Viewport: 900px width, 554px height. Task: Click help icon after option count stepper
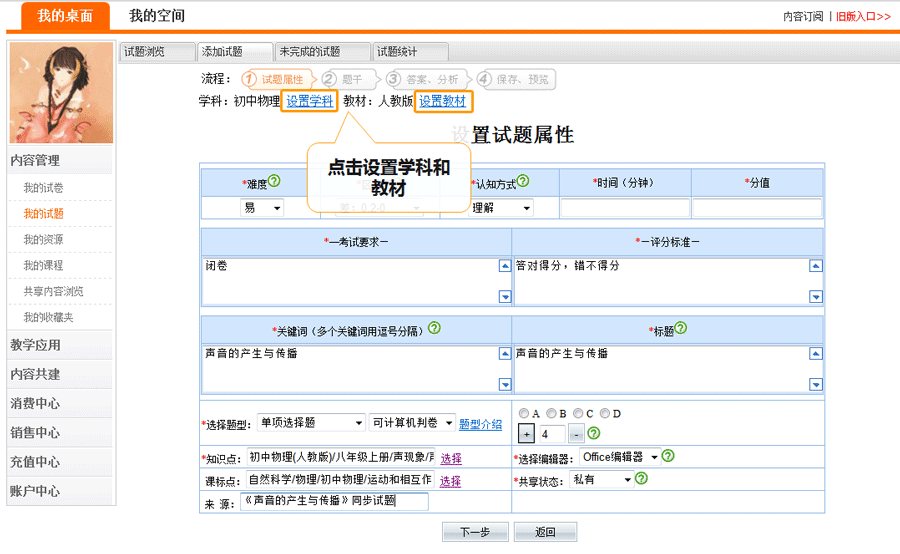[x=593, y=434]
